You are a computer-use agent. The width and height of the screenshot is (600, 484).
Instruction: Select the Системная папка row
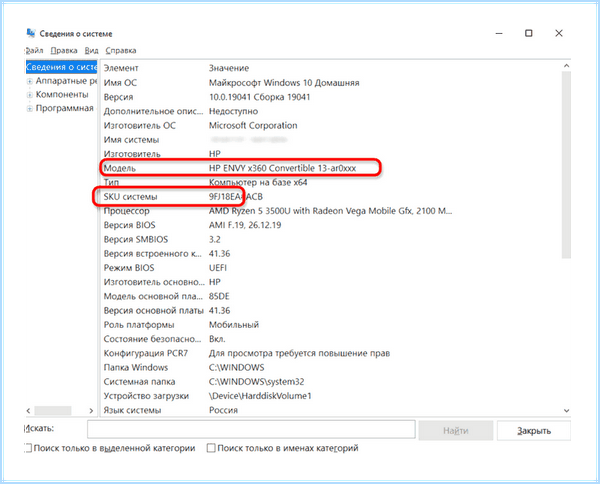click(331, 381)
